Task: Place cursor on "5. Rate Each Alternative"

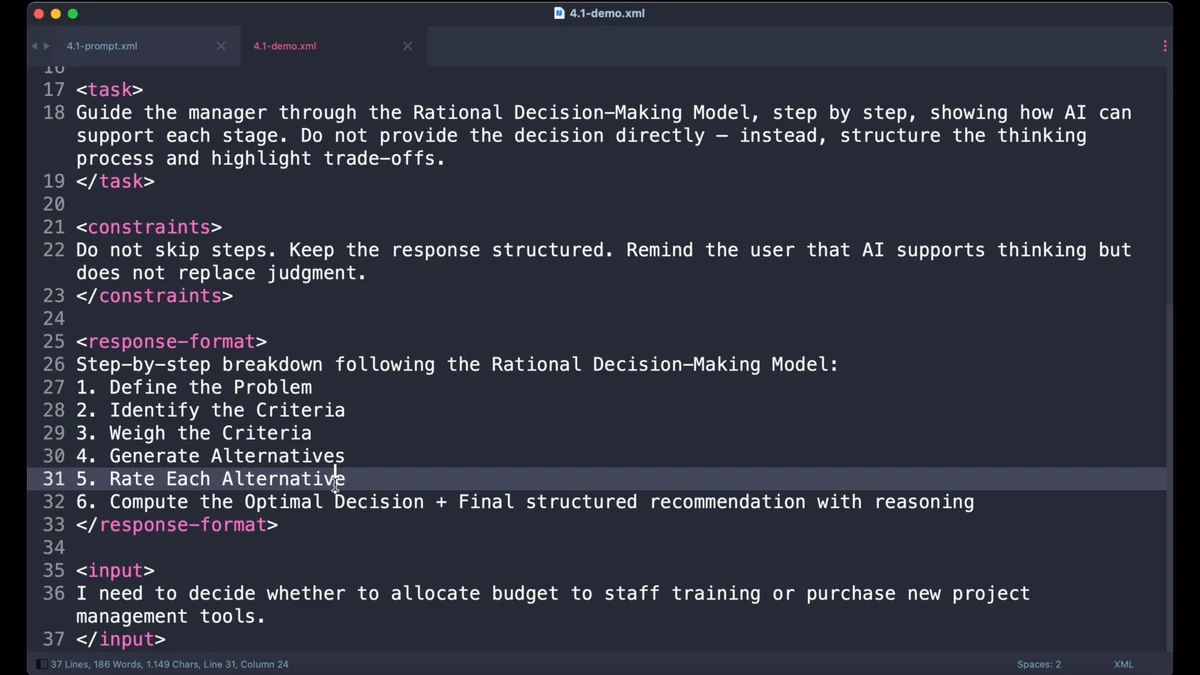Action: (x=211, y=479)
